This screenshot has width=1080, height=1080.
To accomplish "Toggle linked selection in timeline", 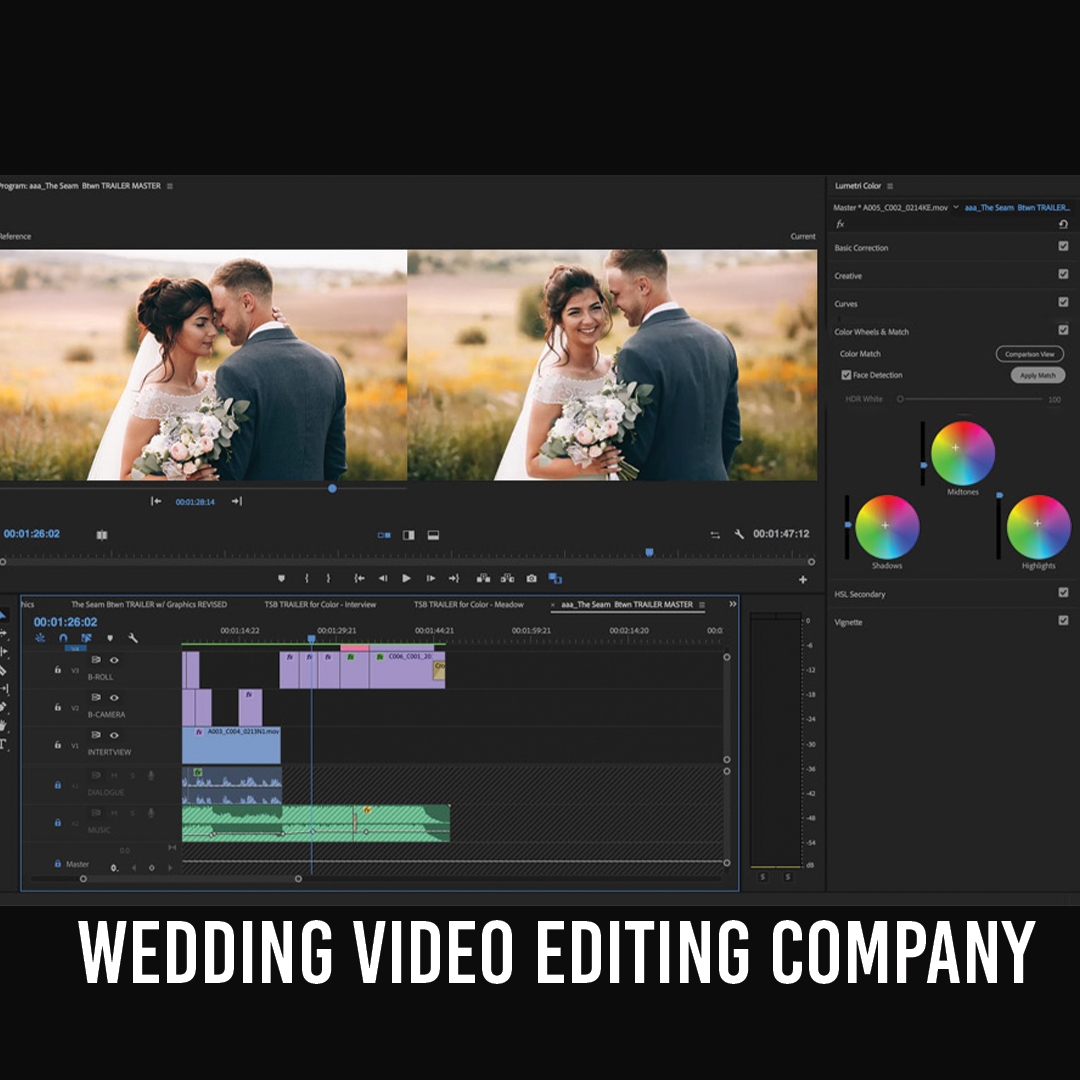I will tap(87, 638).
